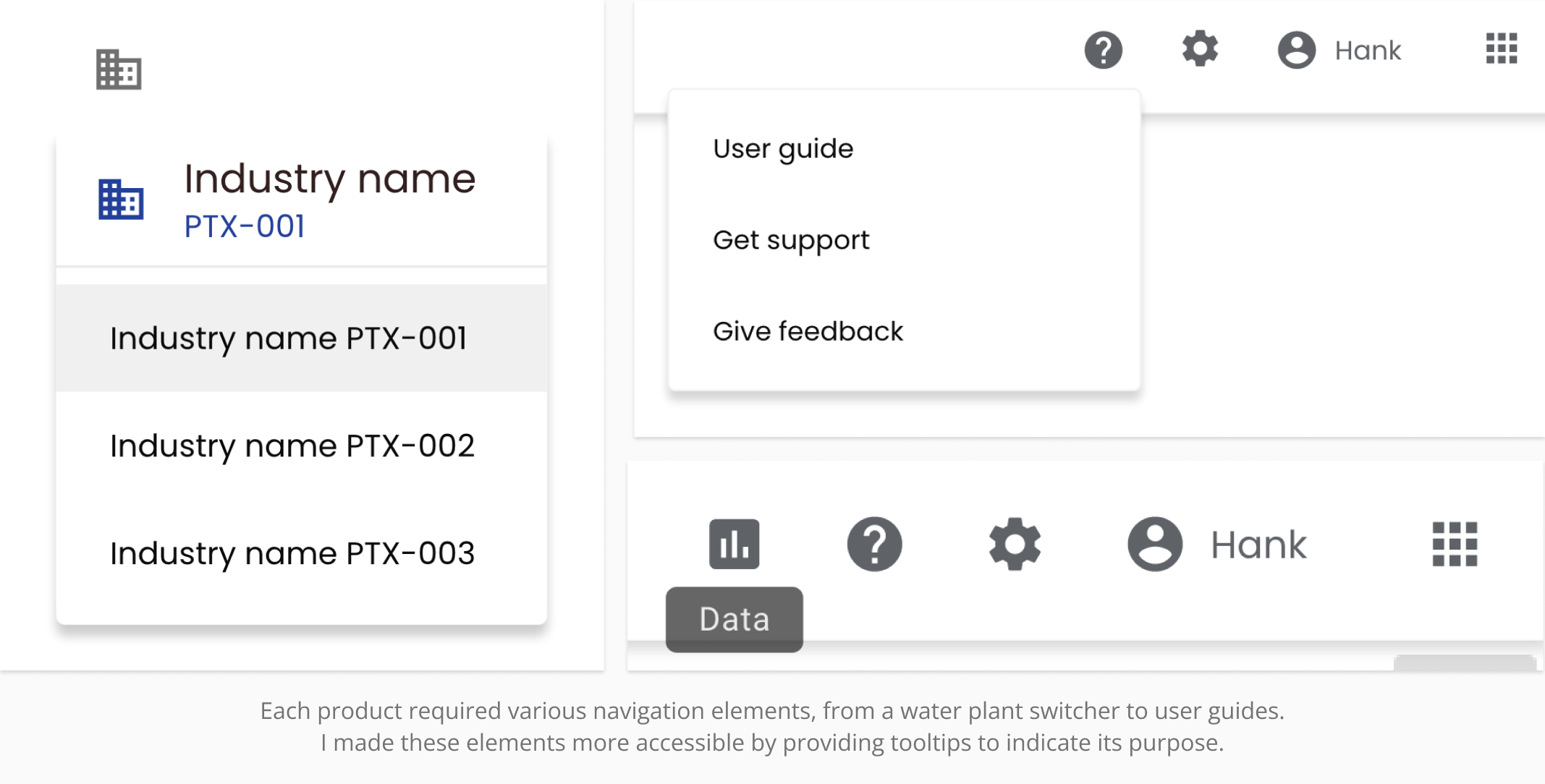Open settings with the upper toolbar gear icon
This screenshot has height=784, width=1545.
pos(1200,49)
